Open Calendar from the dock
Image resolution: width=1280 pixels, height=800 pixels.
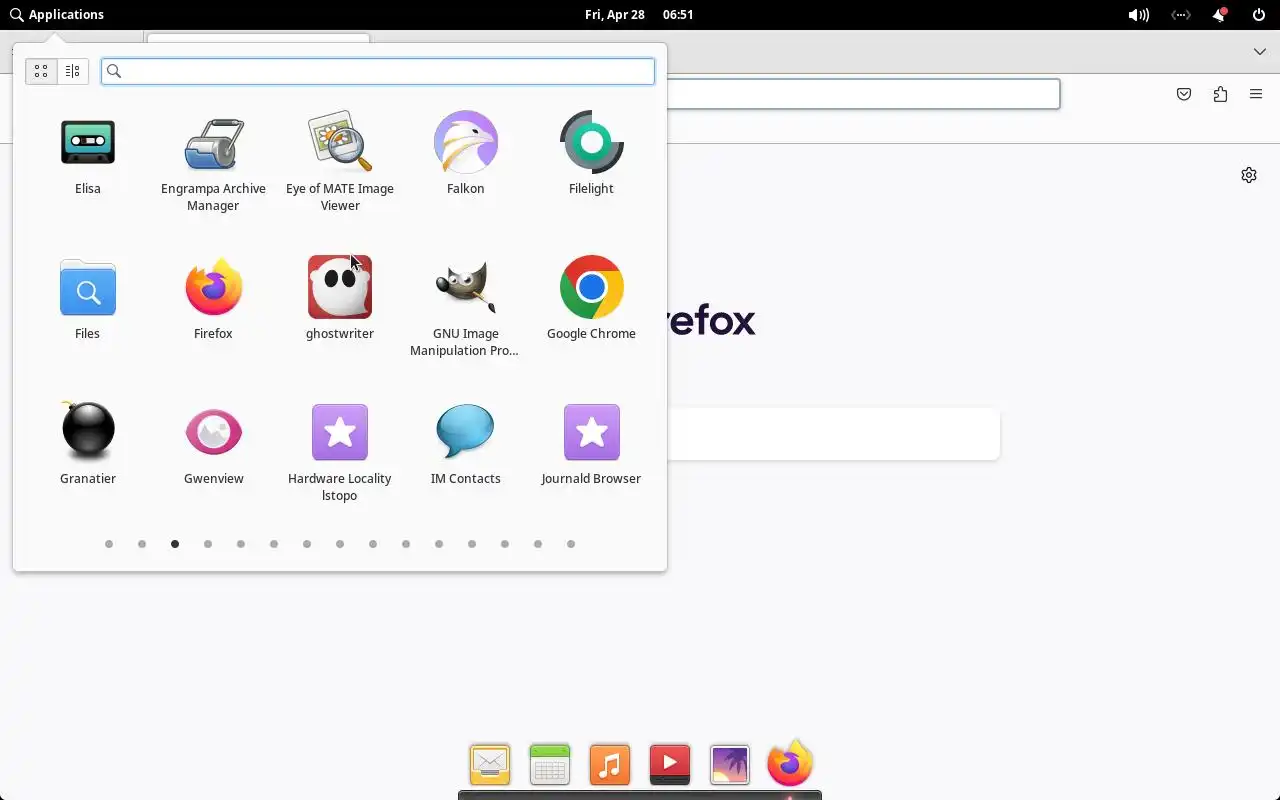(550, 765)
